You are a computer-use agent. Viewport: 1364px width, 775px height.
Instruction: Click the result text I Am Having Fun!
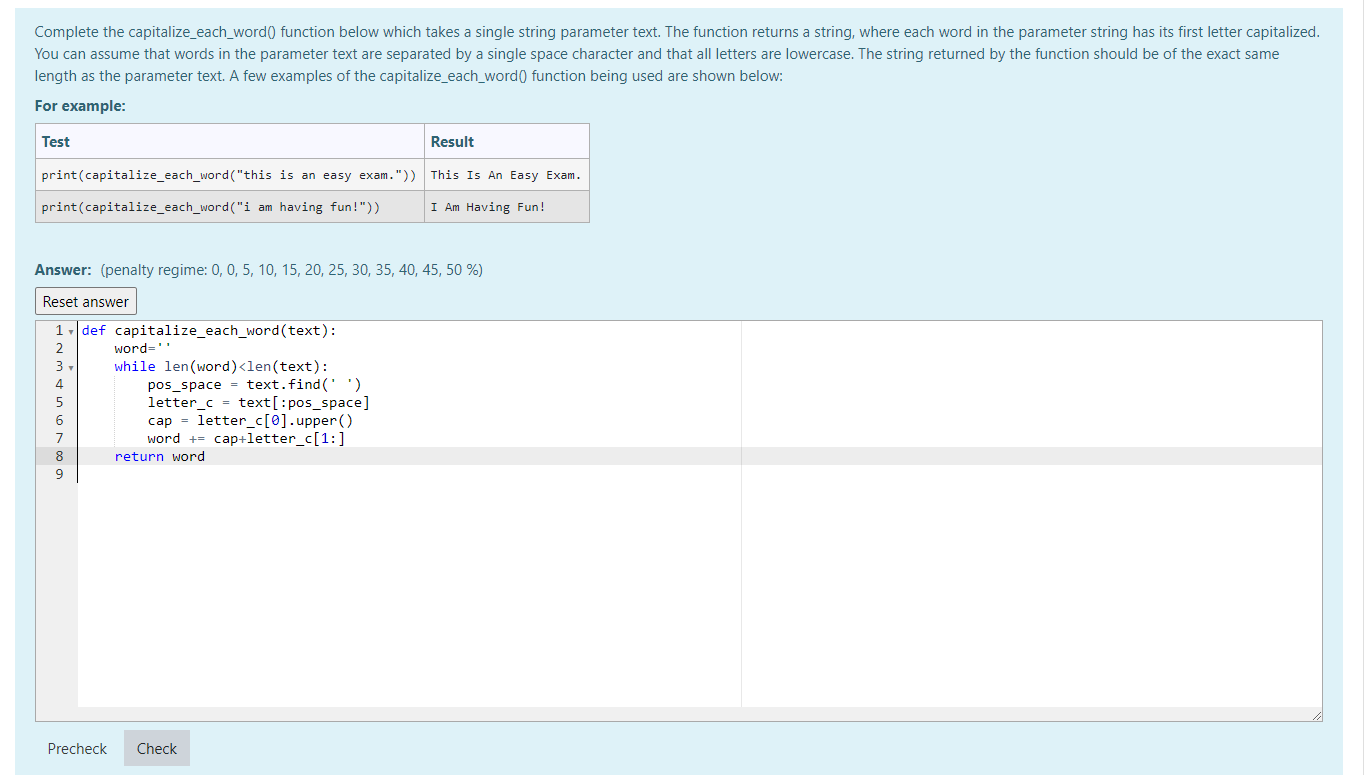pos(488,207)
